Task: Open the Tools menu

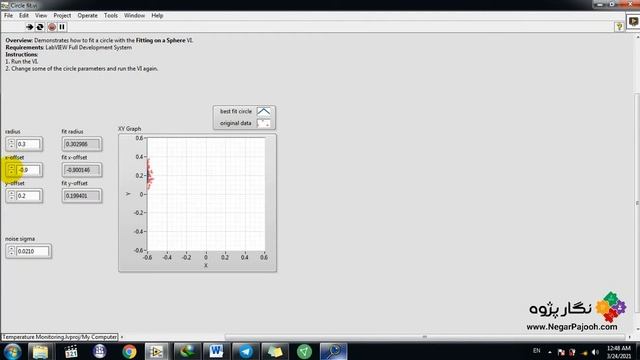Action: [x=111, y=16]
